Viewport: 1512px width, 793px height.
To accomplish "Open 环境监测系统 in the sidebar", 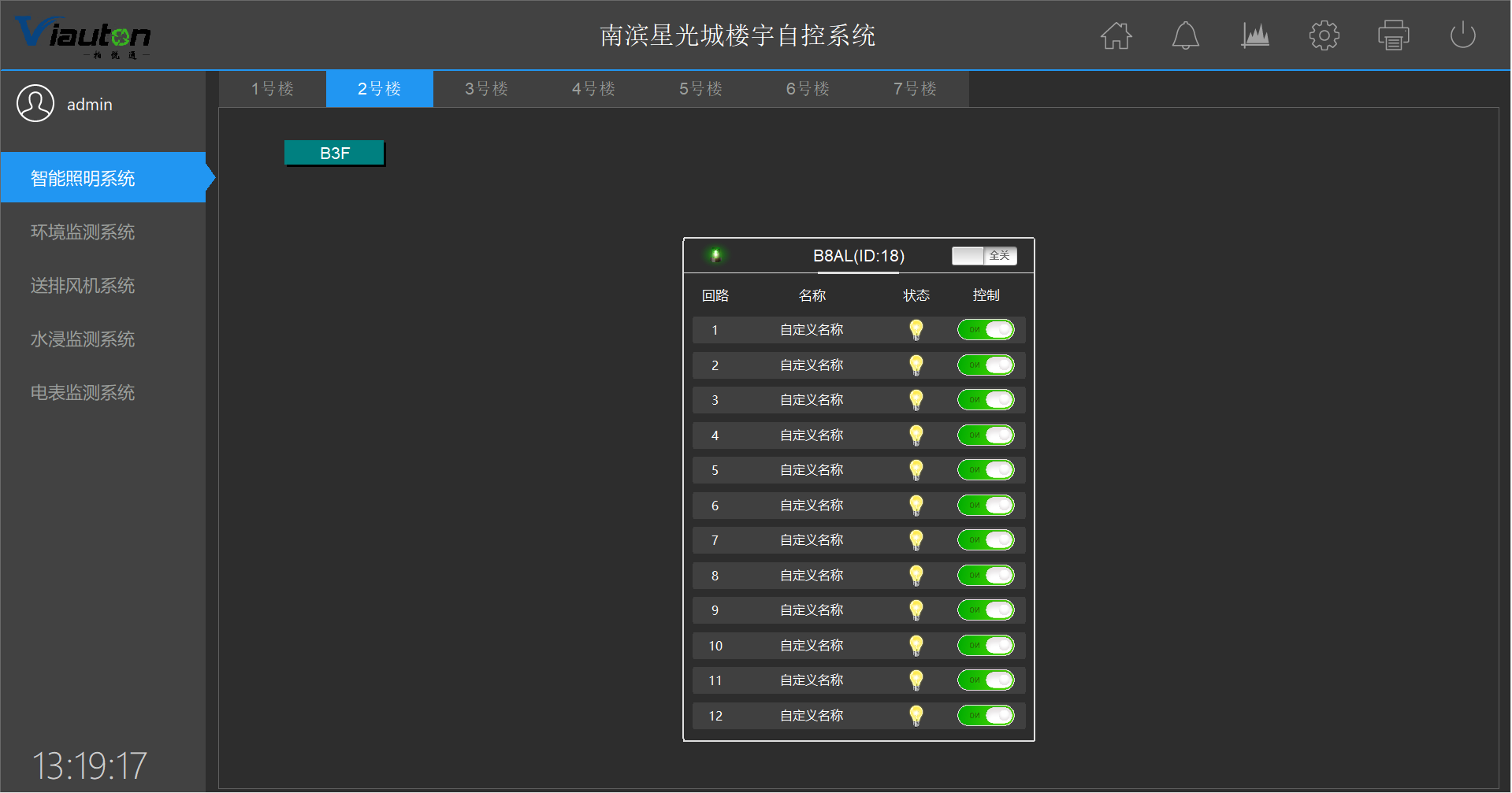I will (x=83, y=232).
